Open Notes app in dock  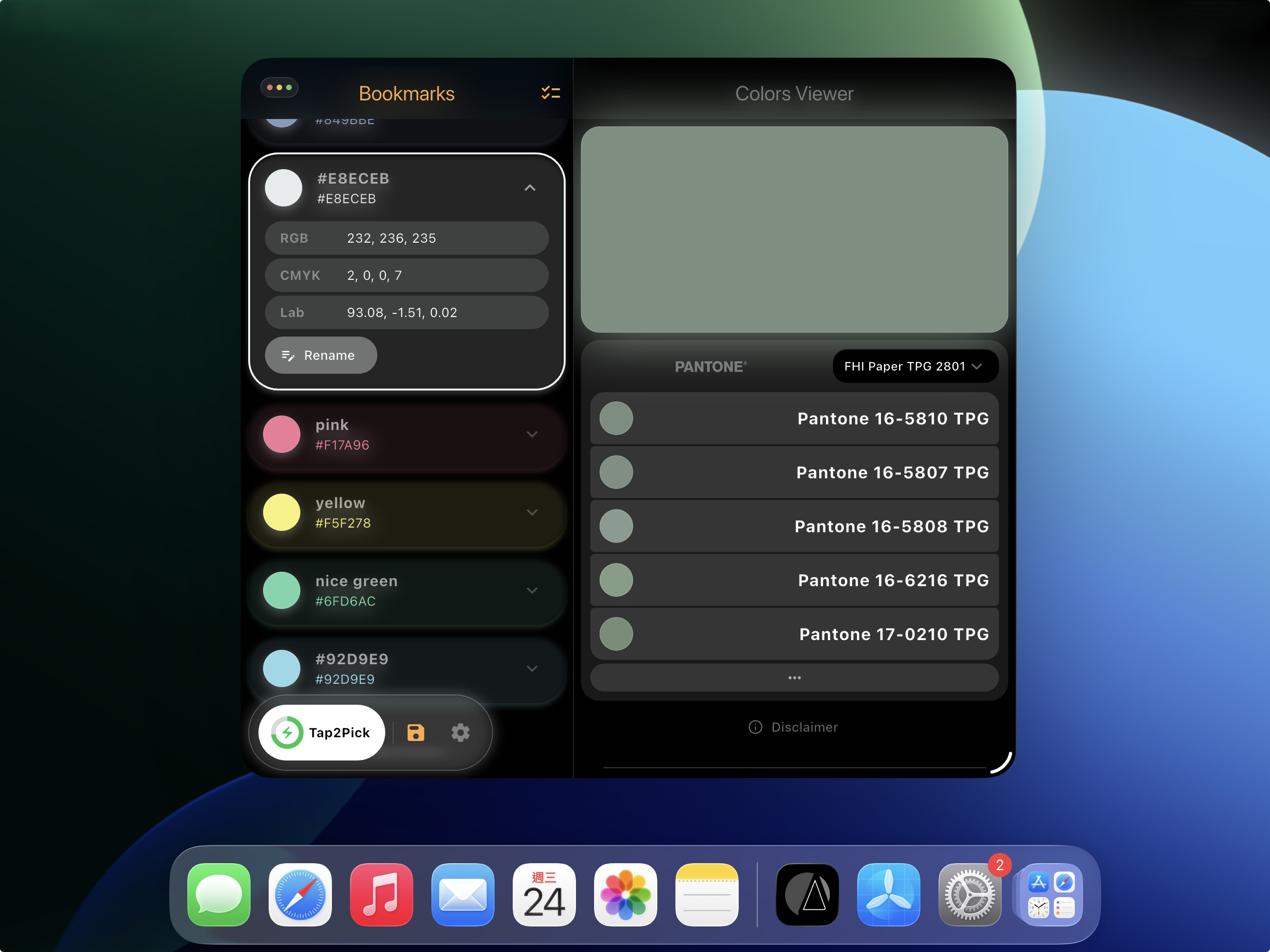[x=707, y=894]
